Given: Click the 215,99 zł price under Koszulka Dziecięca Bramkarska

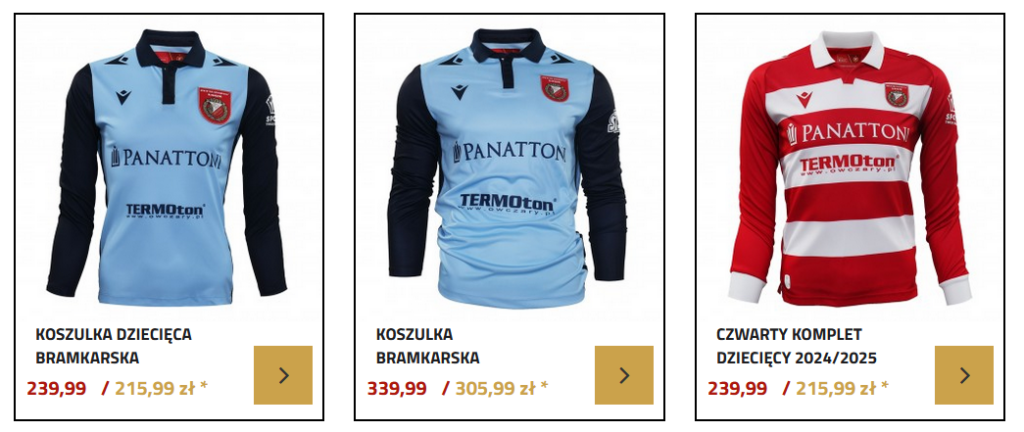Looking at the screenshot, I should [161, 388].
